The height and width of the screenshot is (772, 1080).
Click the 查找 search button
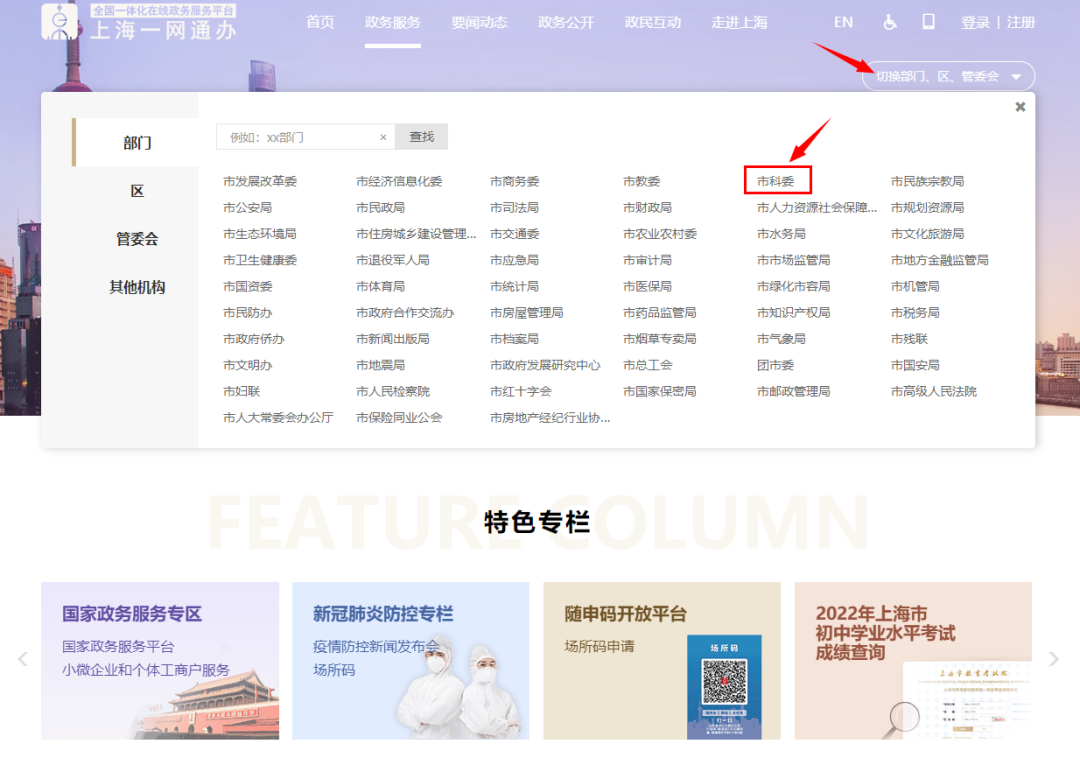pyautogui.click(x=421, y=137)
